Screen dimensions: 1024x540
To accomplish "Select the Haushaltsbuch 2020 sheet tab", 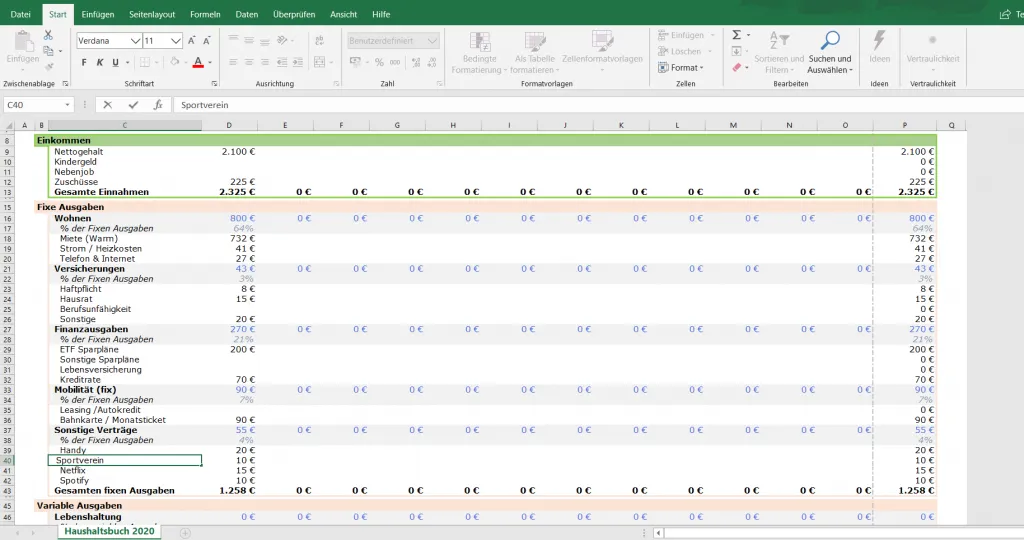I will tap(109, 532).
